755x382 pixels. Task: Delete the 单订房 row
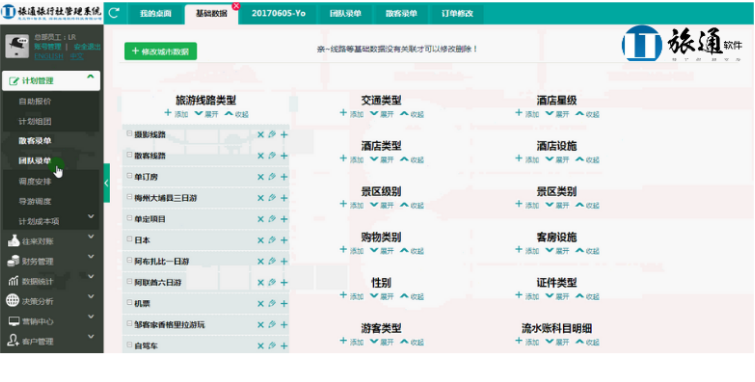click(x=260, y=177)
